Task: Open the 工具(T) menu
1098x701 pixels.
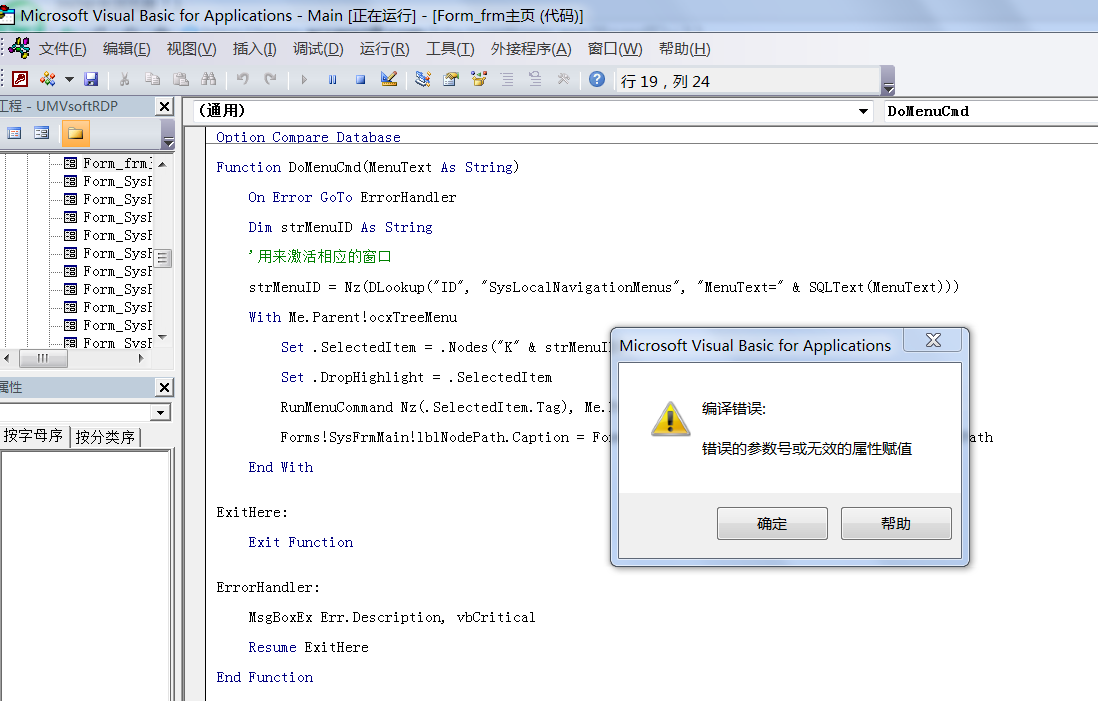Action: [x=450, y=48]
